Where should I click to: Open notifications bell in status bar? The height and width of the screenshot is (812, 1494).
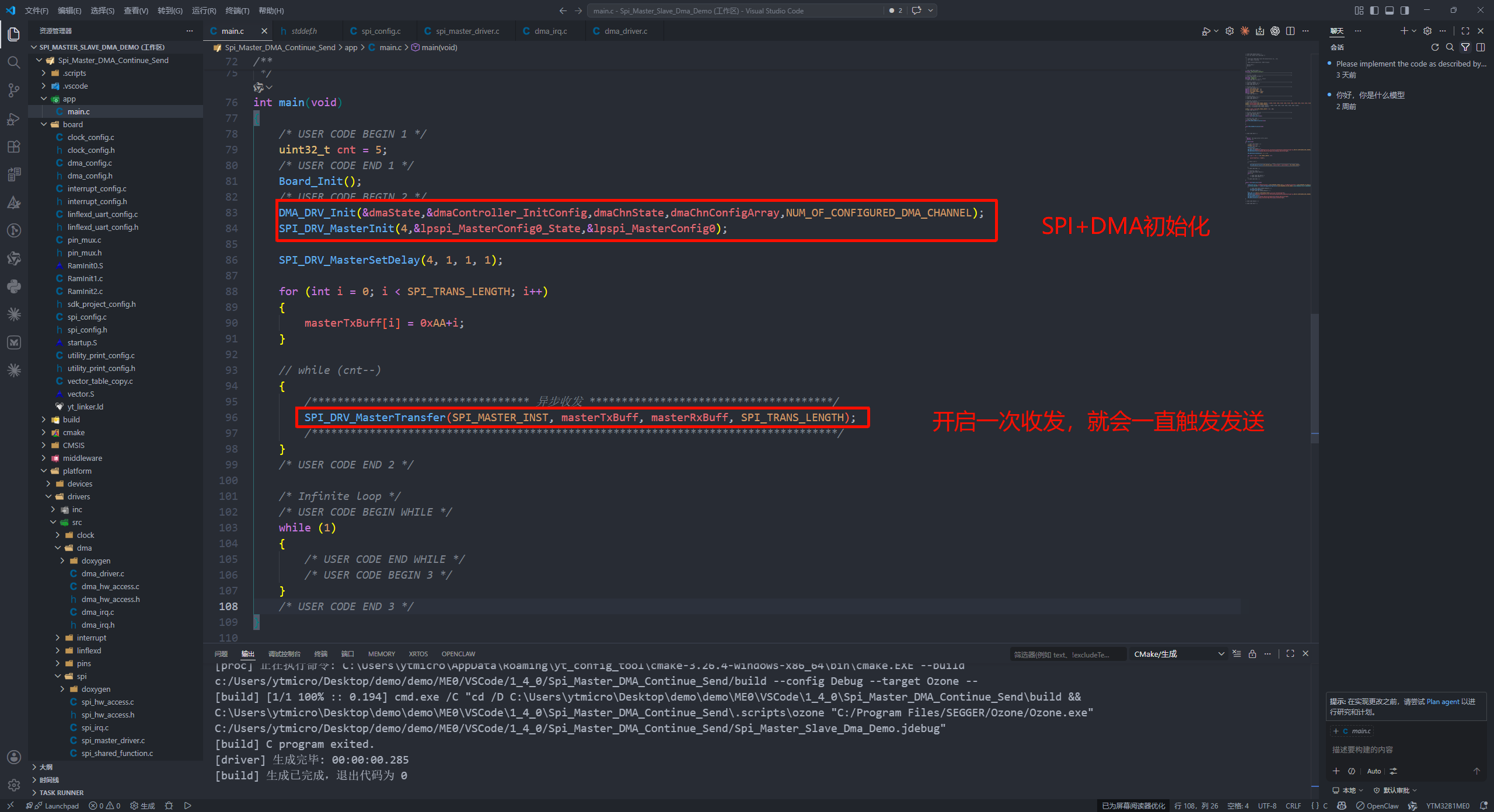(1483, 806)
